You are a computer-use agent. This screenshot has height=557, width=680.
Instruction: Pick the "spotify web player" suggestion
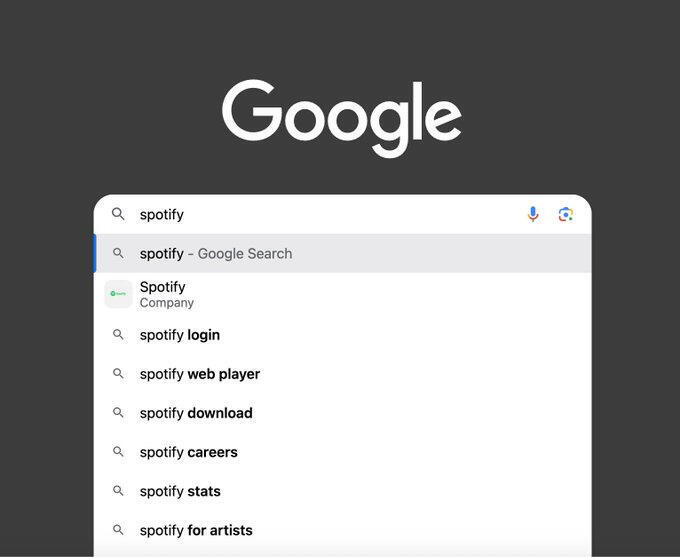(200, 374)
